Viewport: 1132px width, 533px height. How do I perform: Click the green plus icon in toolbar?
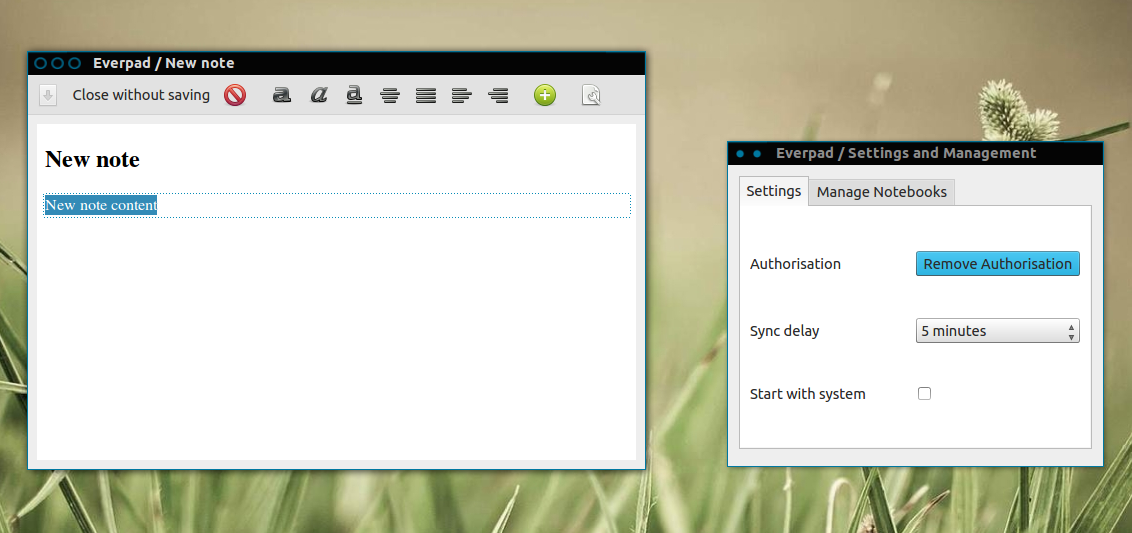click(x=545, y=95)
